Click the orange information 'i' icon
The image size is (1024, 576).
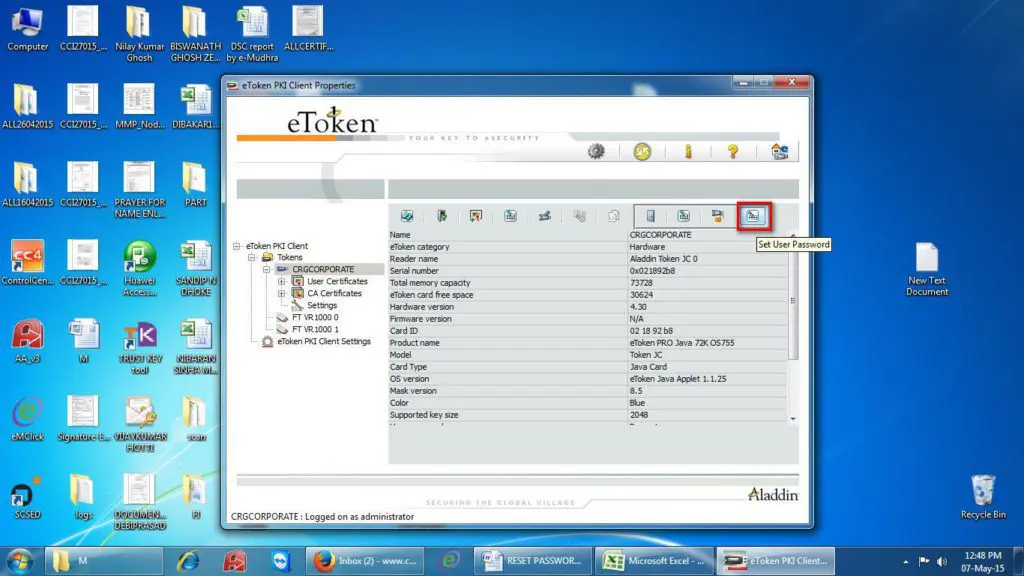(688, 152)
